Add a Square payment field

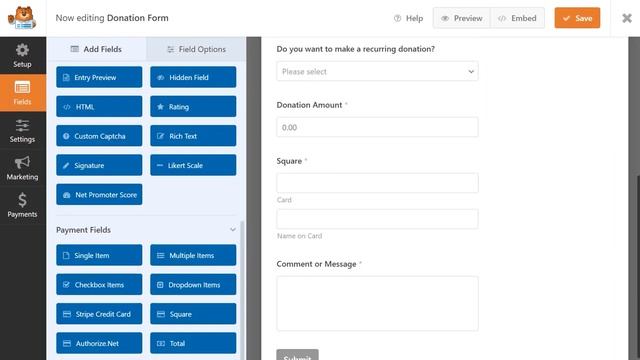tap(193, 314)
